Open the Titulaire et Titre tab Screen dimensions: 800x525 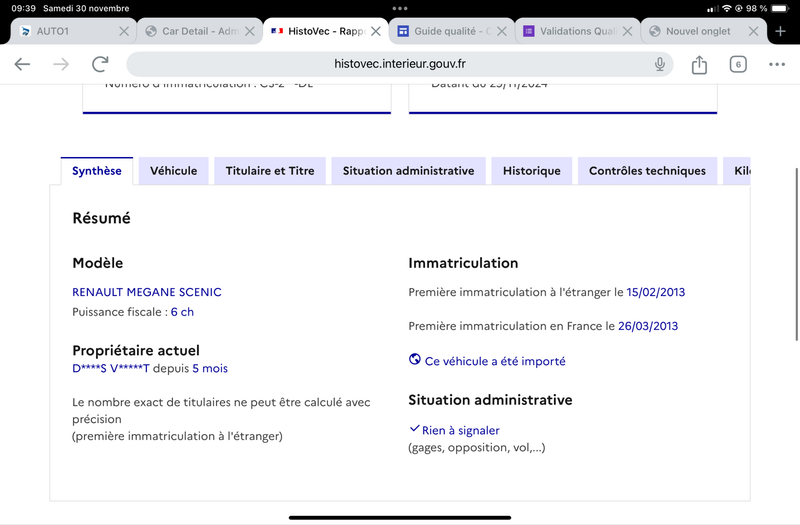pyautogui.click(x=270, y=171)
